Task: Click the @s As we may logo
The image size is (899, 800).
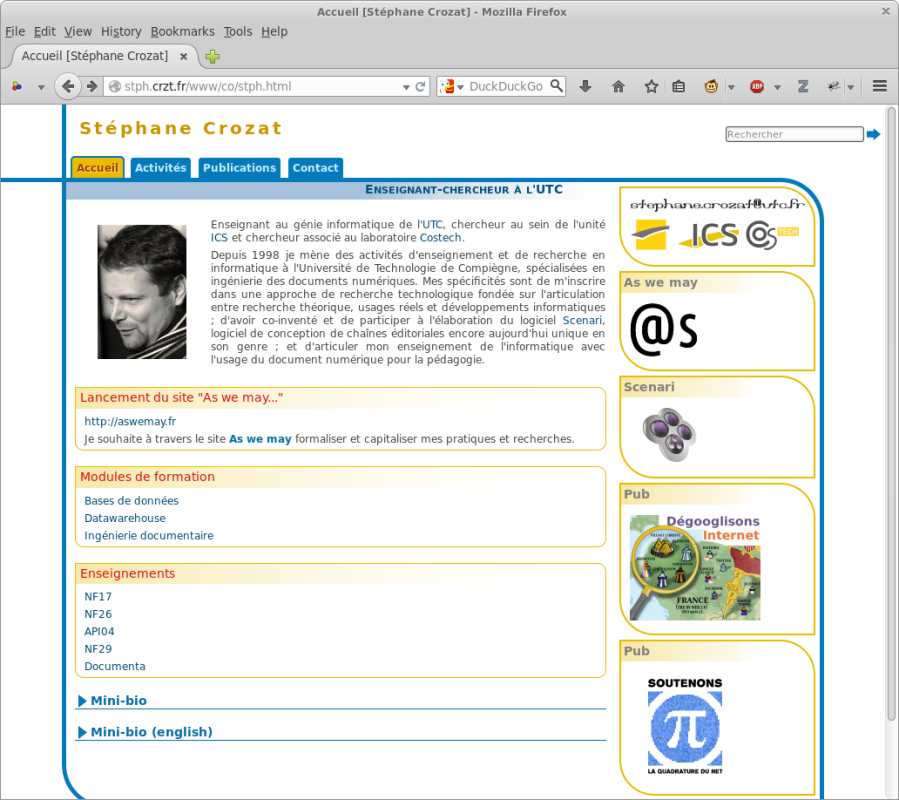Action: 664,329
